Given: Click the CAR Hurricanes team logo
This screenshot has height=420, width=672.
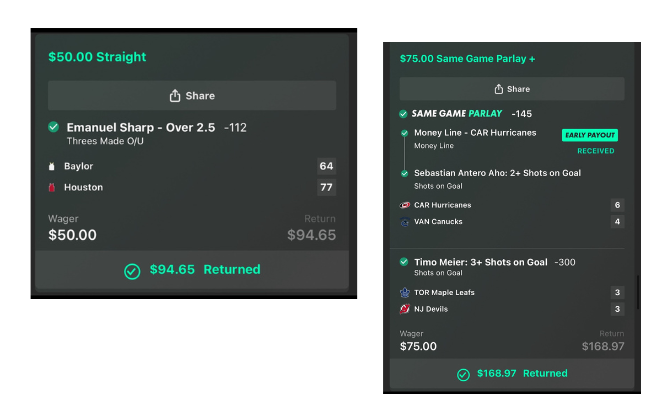Looking at the screenshot, I should pyautogui.click(x=405, y=205).
